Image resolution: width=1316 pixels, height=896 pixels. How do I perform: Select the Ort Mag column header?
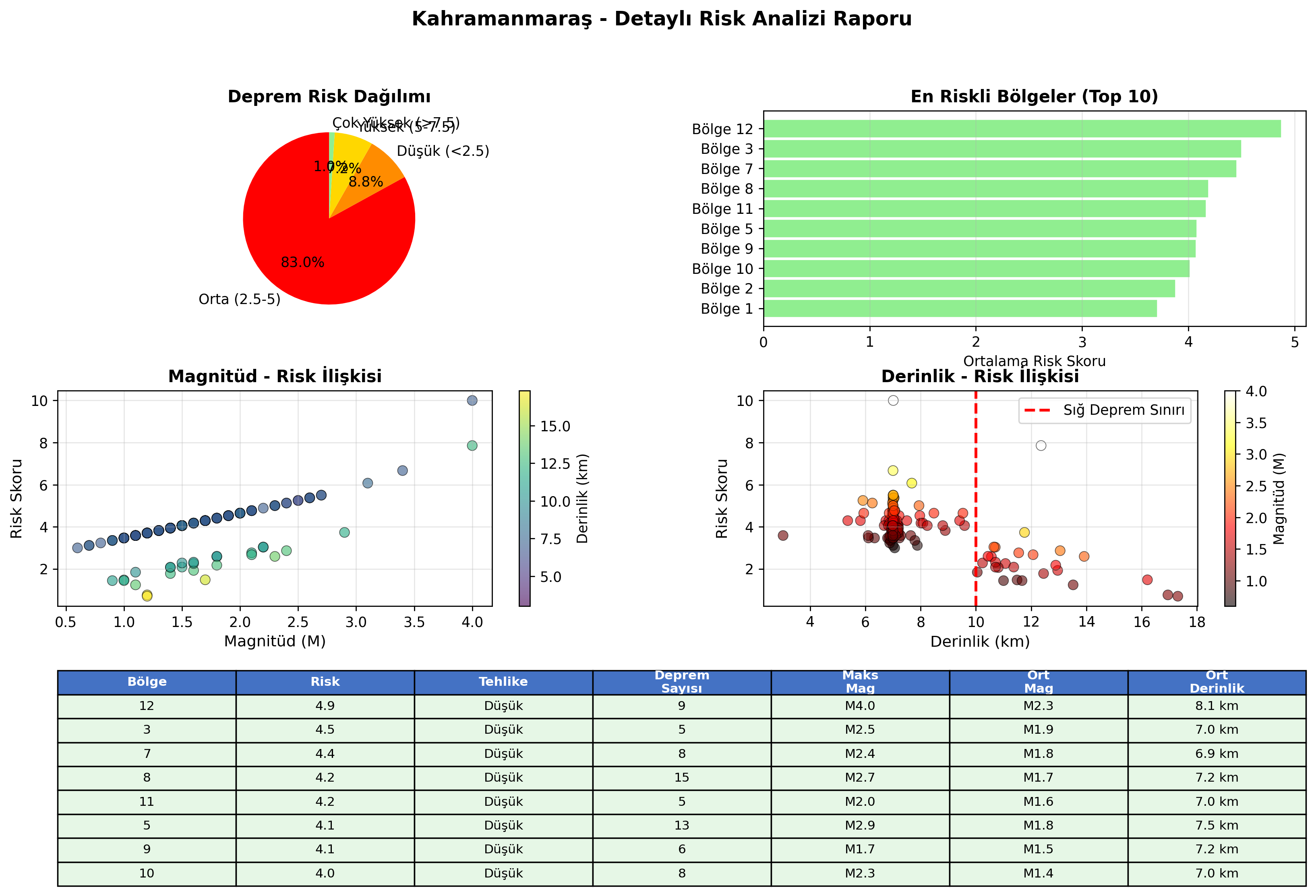coord(1039,682)
